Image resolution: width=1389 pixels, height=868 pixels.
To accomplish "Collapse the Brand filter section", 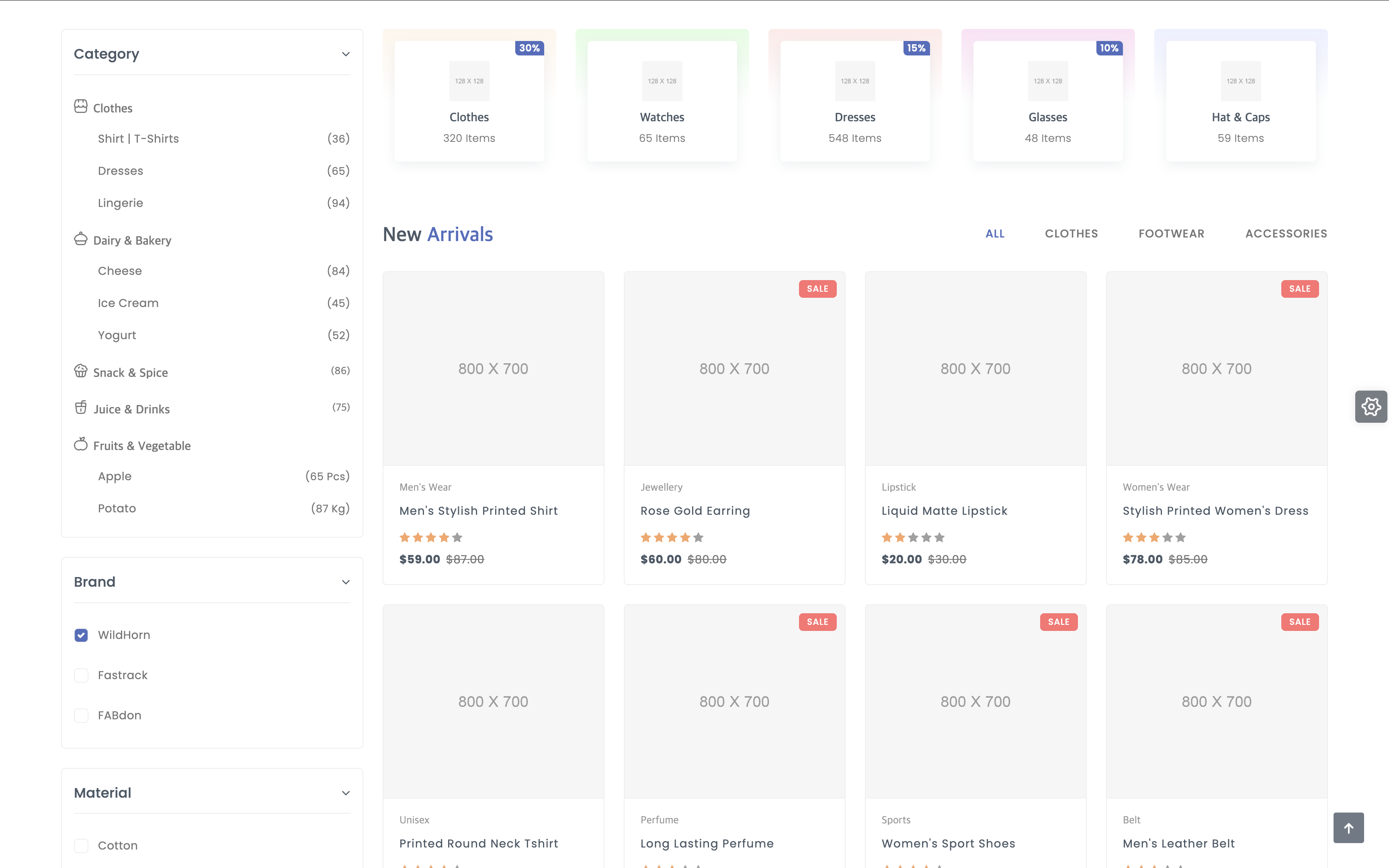I will point(346,582).
